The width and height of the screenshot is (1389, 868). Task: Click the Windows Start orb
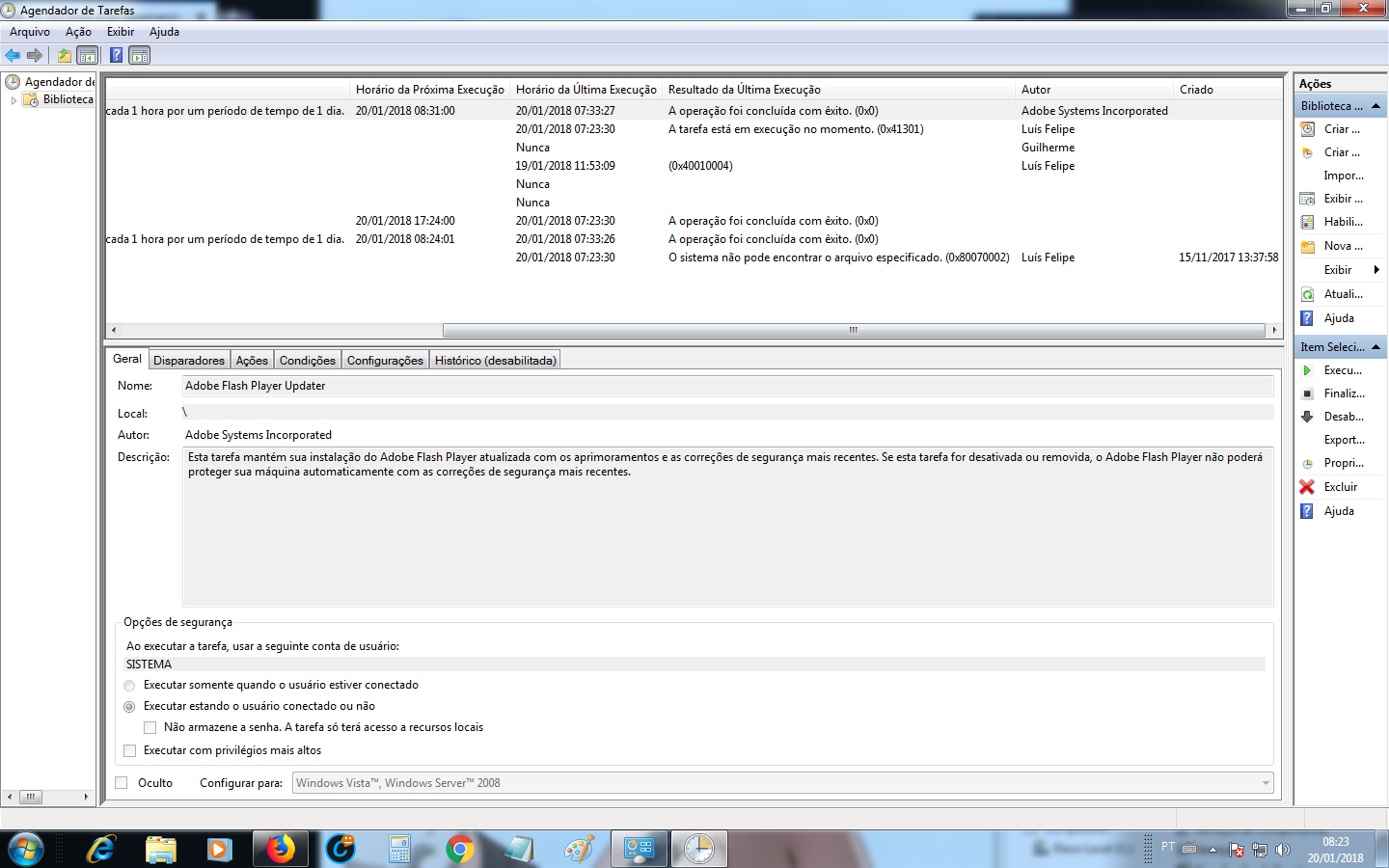coord(26,850)
